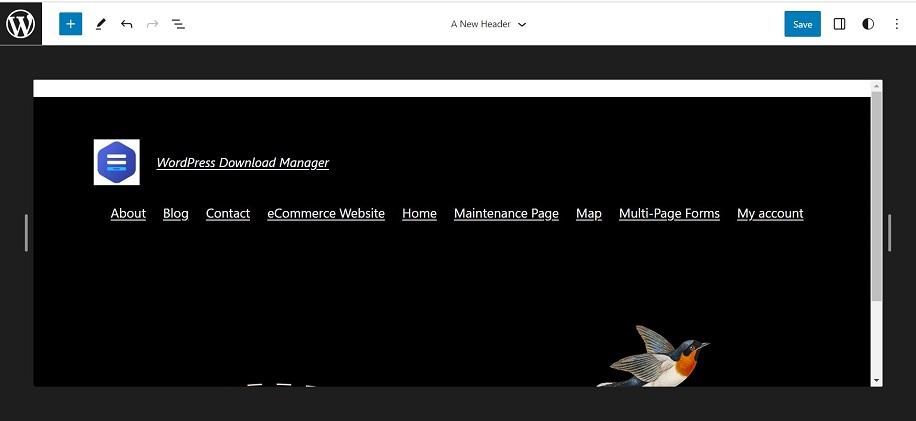The width and height of the screenshot is (916, 421).
Task: Select the Map navigation link
Action: (589, 213)
